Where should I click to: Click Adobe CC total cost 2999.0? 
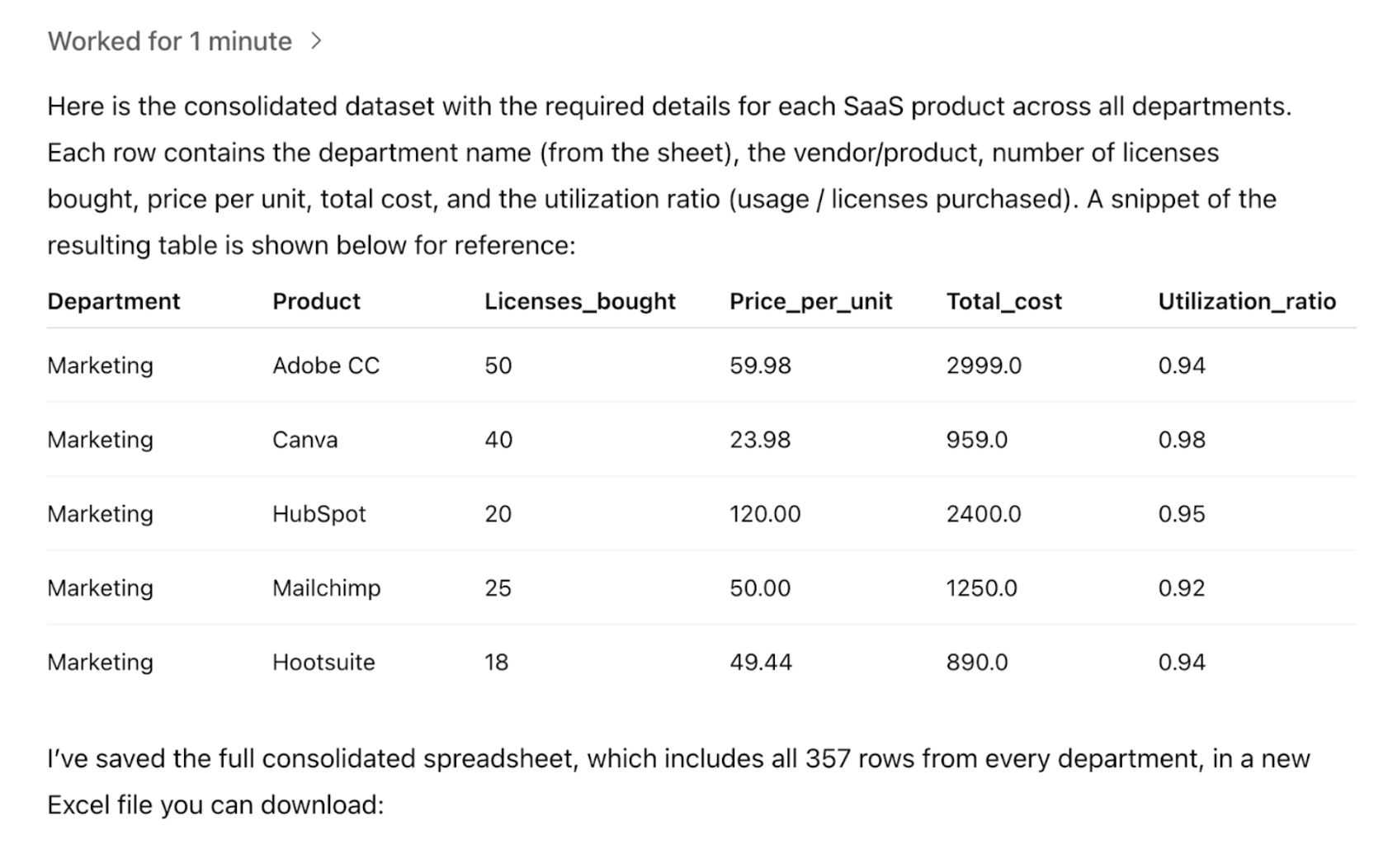(984, 366)
